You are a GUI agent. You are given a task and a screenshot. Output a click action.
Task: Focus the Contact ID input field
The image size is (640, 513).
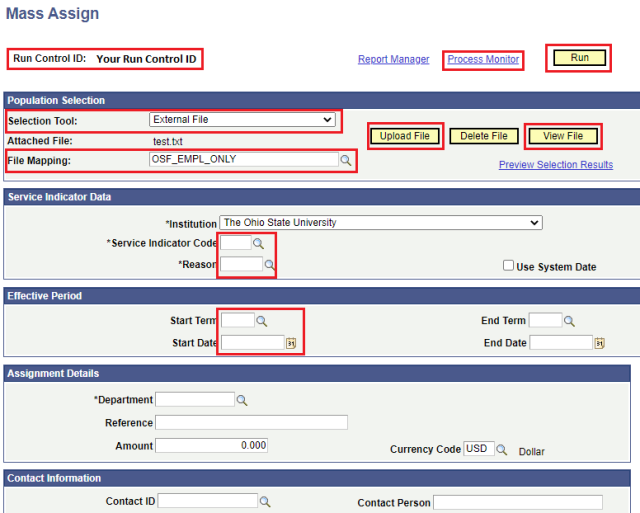(208, 501)
